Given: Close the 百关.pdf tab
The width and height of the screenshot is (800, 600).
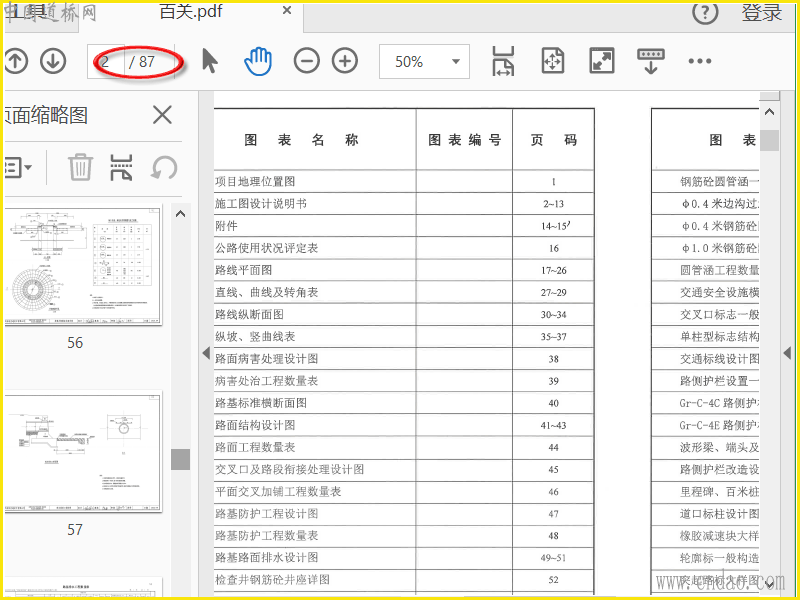Looking at the screenshot, I should point(287,10).
